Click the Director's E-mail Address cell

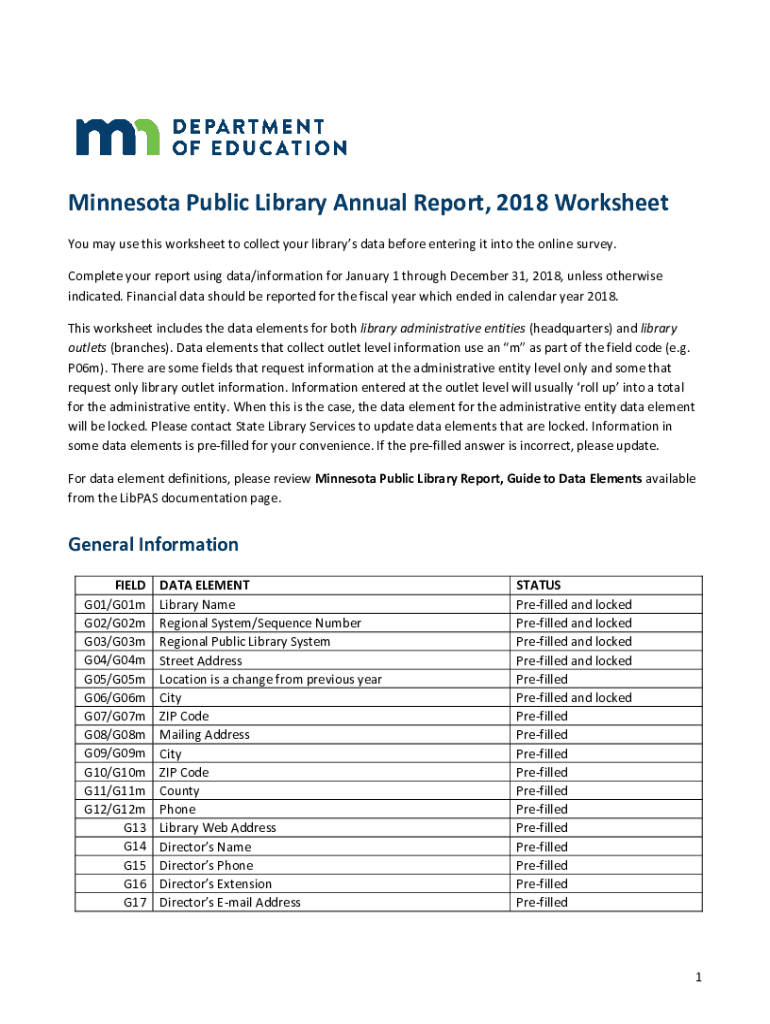click(230, 903)
